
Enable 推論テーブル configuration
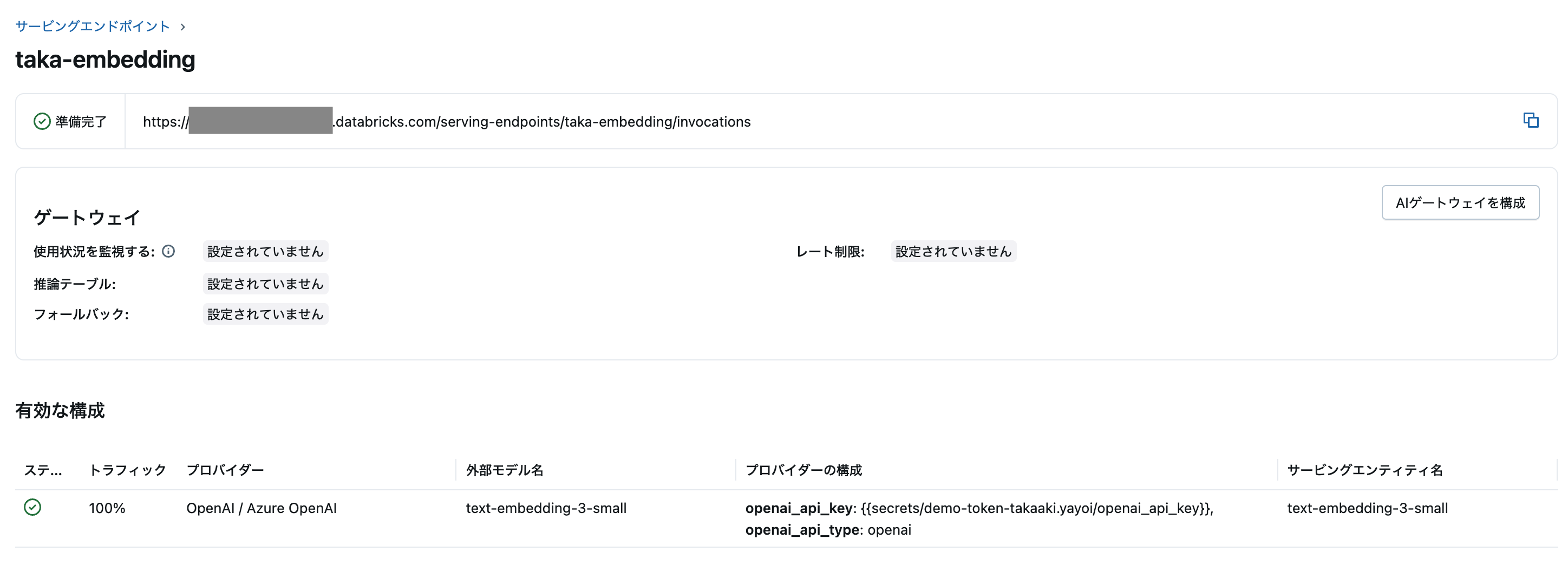pos(265,284)
